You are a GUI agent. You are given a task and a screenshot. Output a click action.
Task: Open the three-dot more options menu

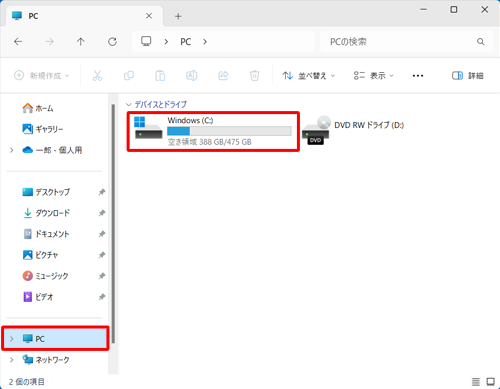coord(418,76)
